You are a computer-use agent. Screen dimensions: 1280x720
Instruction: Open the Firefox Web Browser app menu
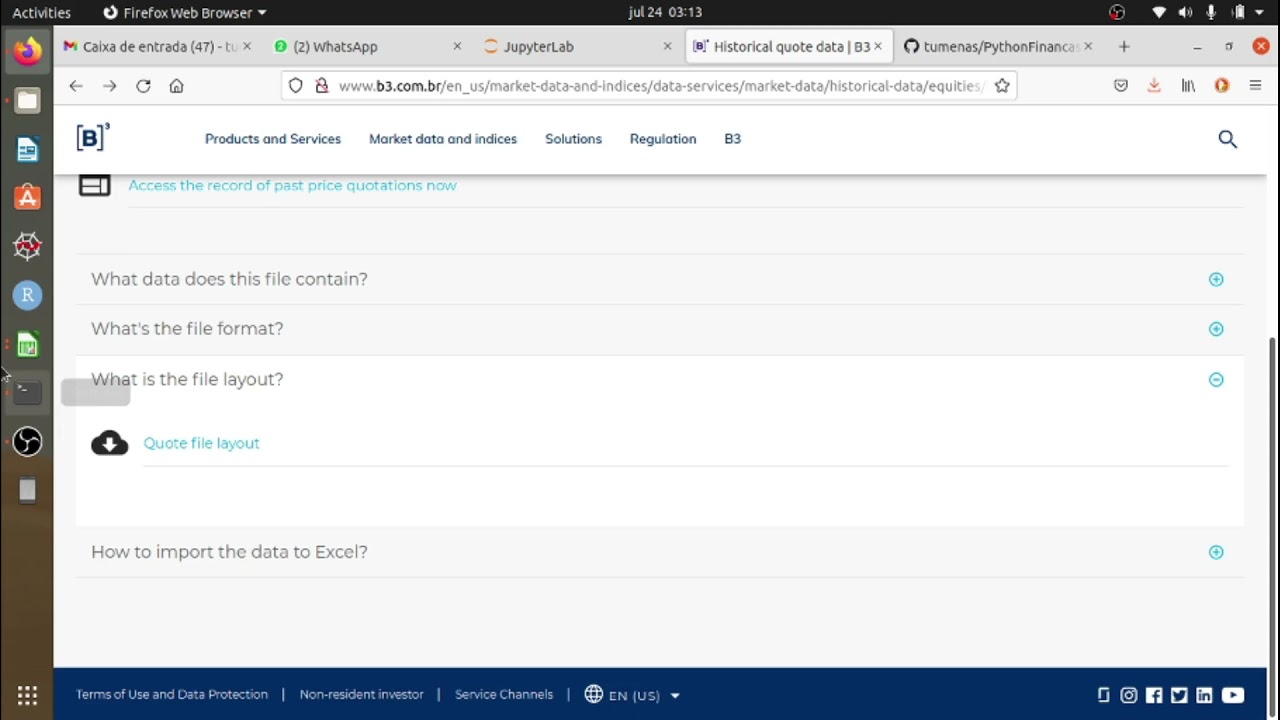pyautogui.click(x=185, y=12)
